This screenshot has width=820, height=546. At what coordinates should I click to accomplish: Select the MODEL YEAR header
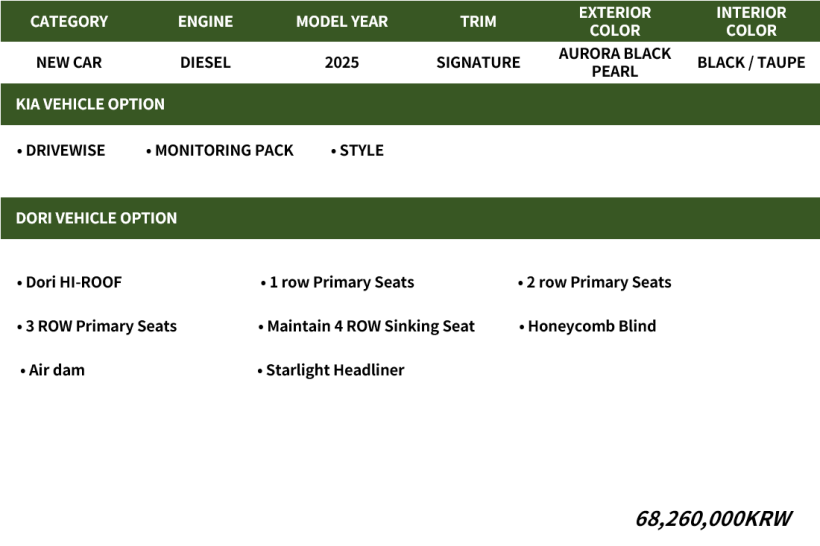point(342,21)
